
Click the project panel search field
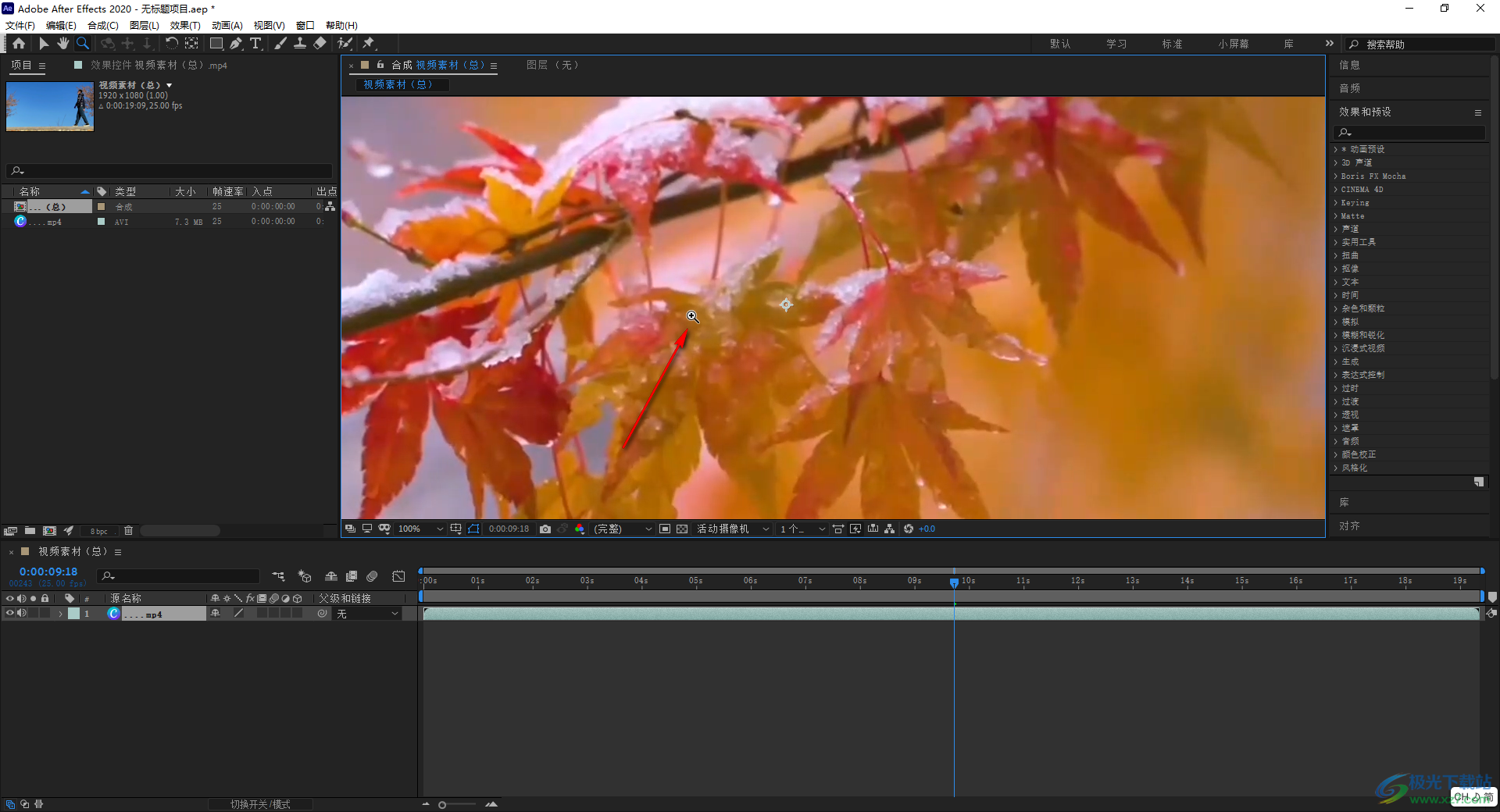[170, 170]
